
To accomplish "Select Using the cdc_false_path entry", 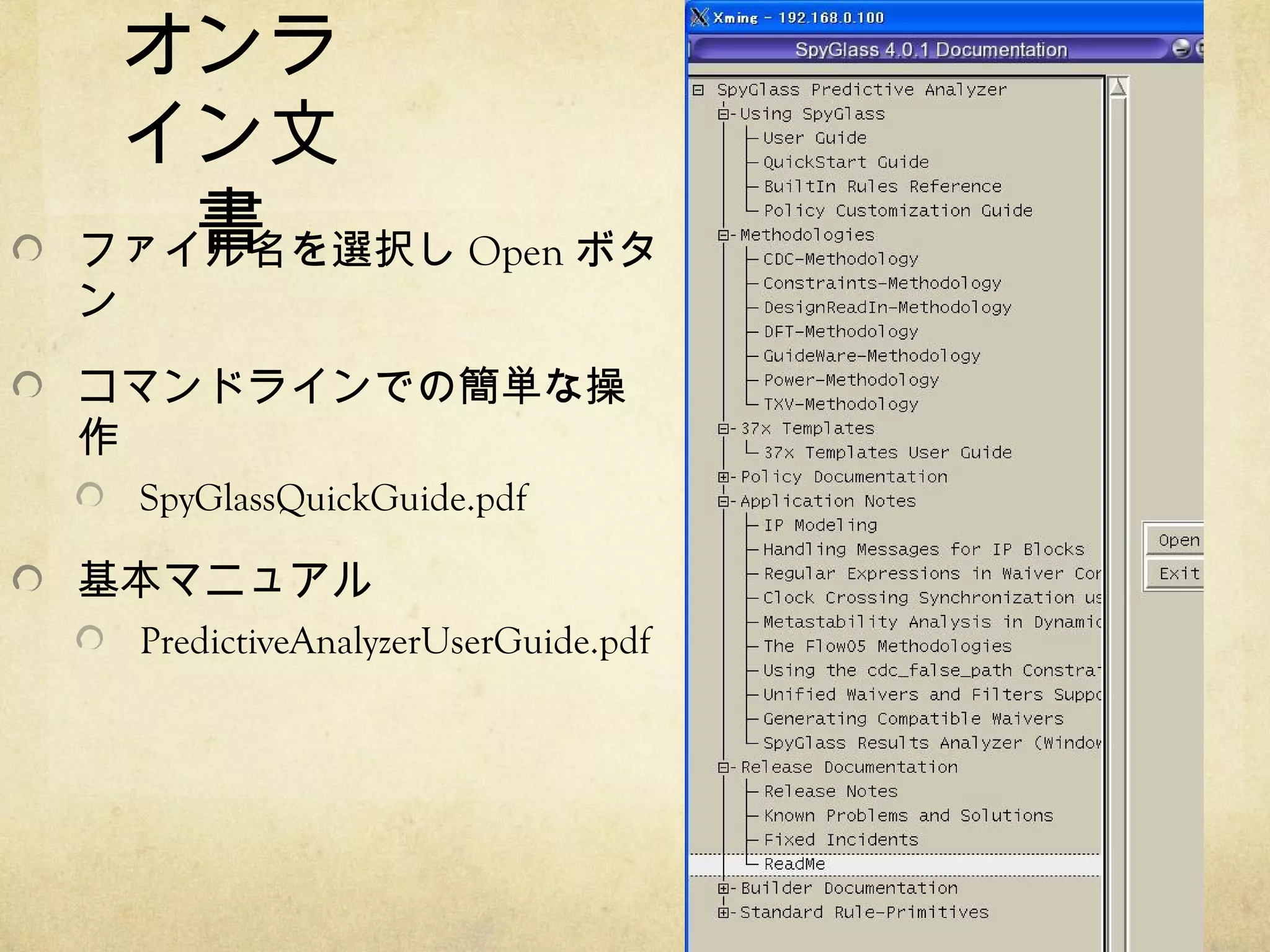I will (x=932, y=671).
